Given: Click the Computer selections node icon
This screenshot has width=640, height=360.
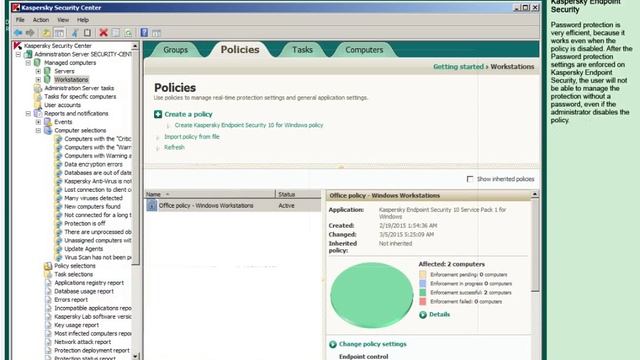Looking at the screenshot, I should pos(48,130).
